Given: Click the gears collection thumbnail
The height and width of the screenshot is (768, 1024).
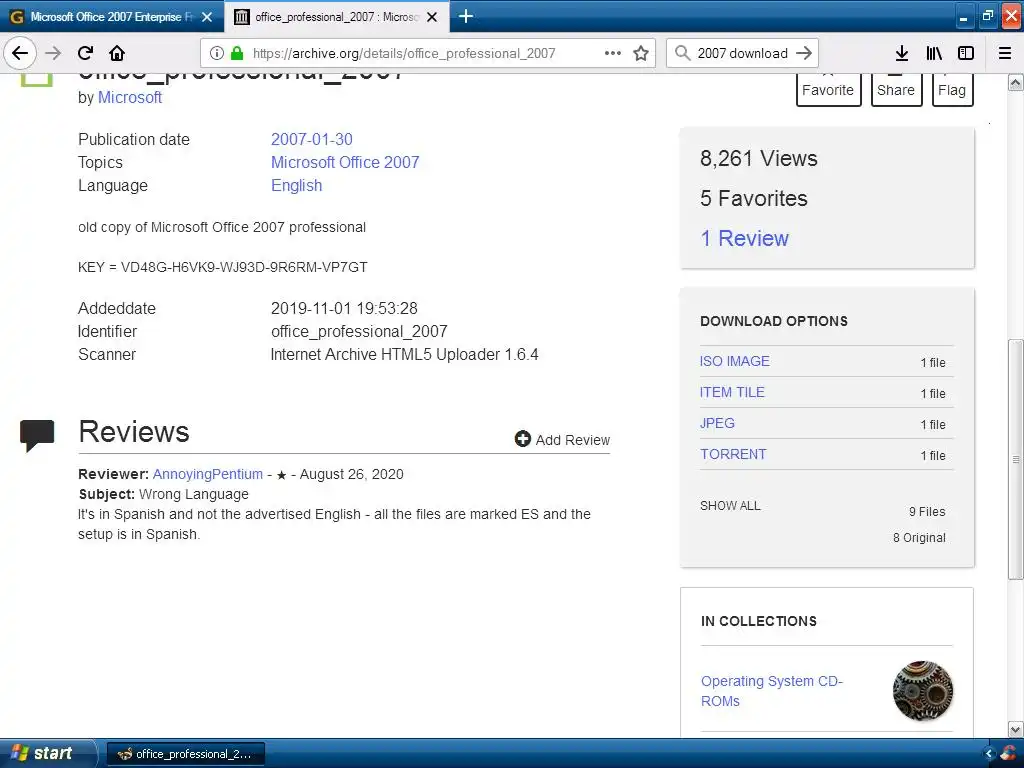Looking at the screenshot, I should point(923,690).
